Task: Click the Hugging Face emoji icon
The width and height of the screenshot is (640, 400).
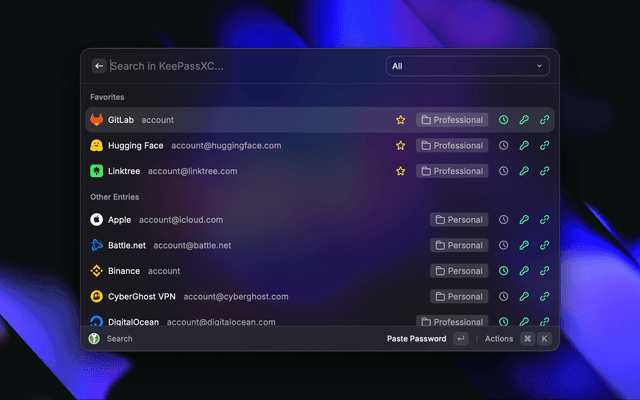Action: [97, 146]
